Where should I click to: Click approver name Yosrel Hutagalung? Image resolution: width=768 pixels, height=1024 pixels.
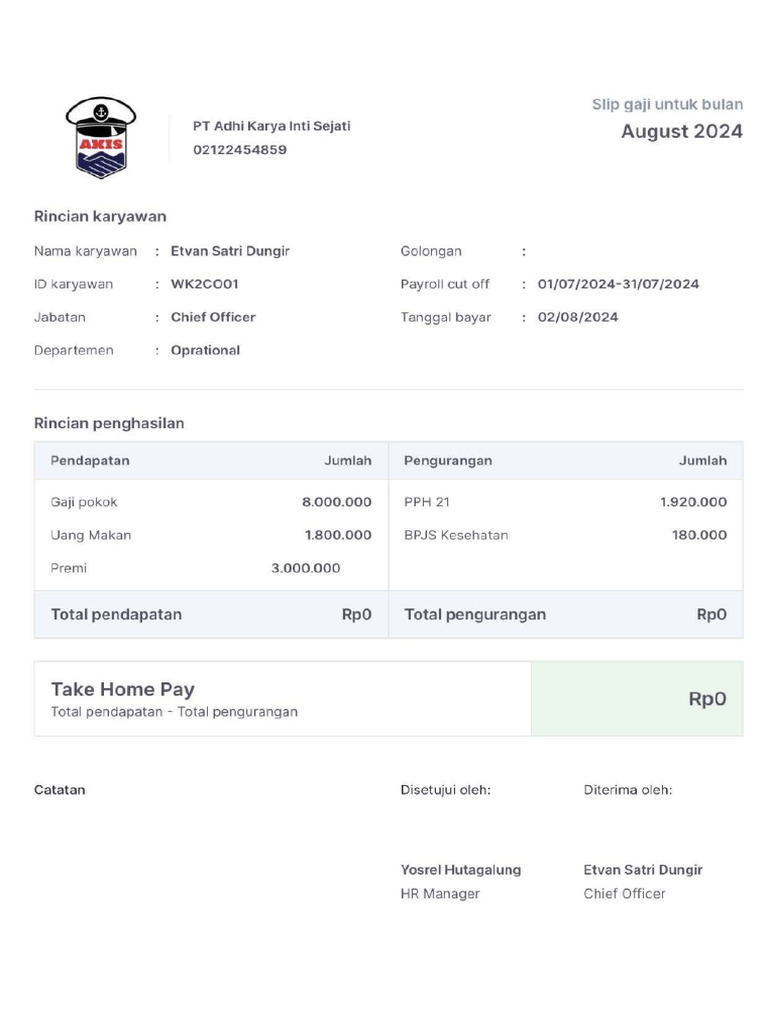click(x=460, y=870)
